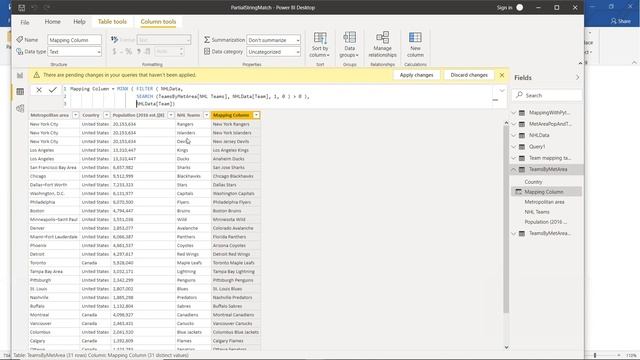Collapse the ribbon with the caret
The width and height of the screenshot is (640, 360).
coord(580,63)
